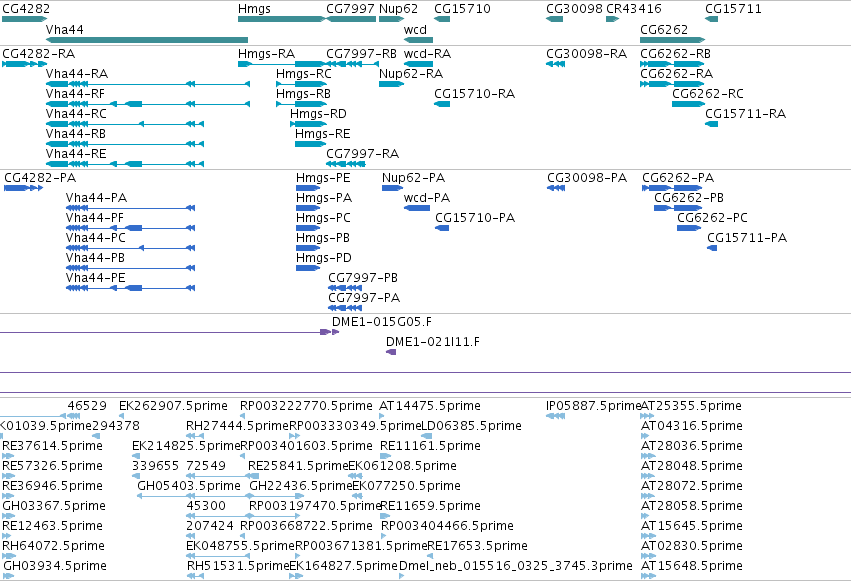Select the CG7997-RA transcript label
851x581 pixels.
(x=363, y=154)
